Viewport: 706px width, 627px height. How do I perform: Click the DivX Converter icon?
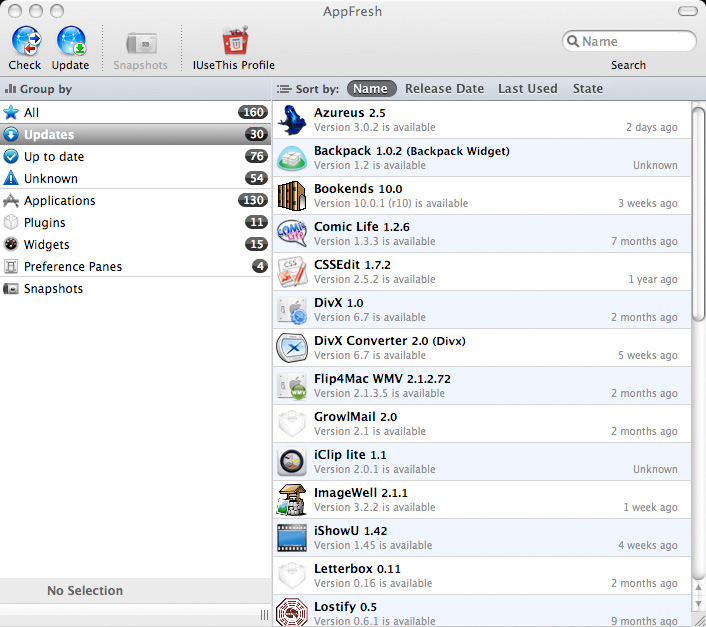292,347
